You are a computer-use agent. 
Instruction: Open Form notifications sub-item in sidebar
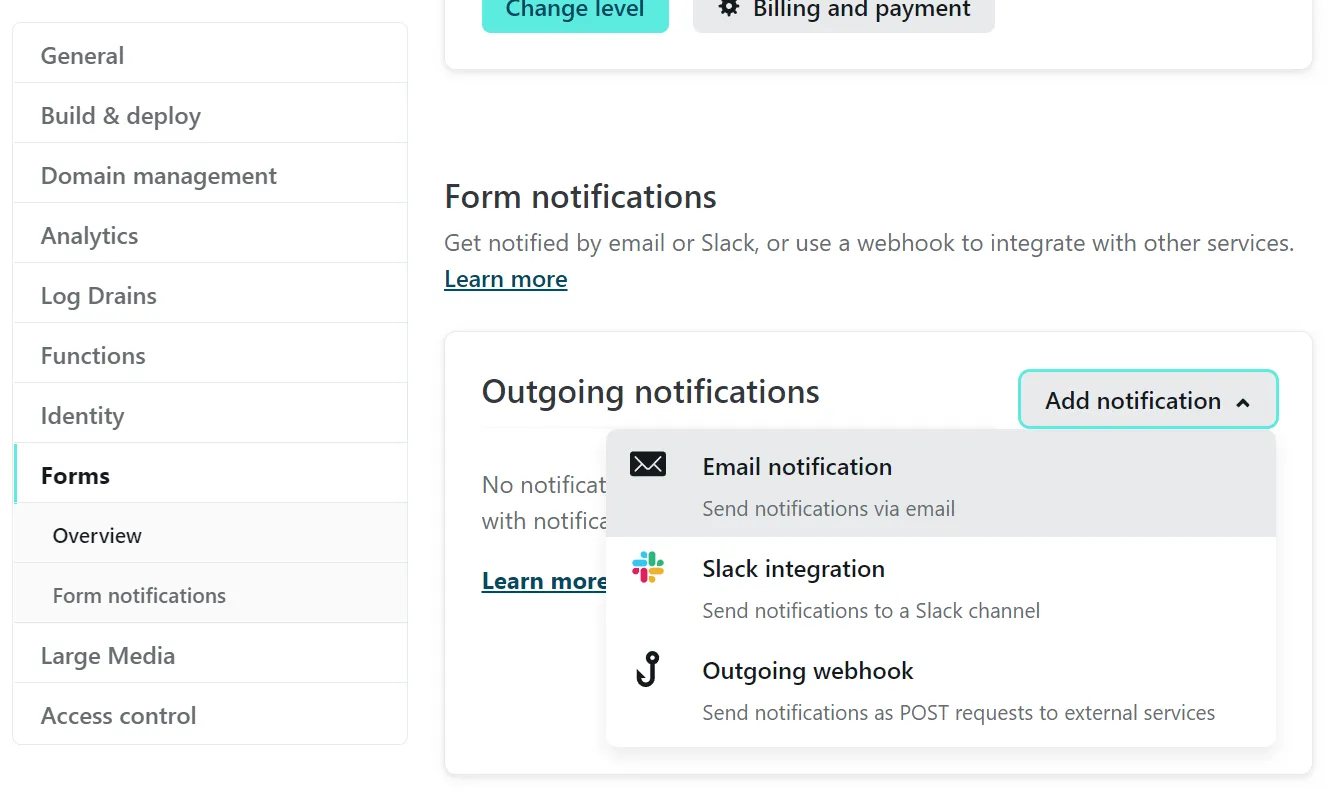(x=210, y=596)
